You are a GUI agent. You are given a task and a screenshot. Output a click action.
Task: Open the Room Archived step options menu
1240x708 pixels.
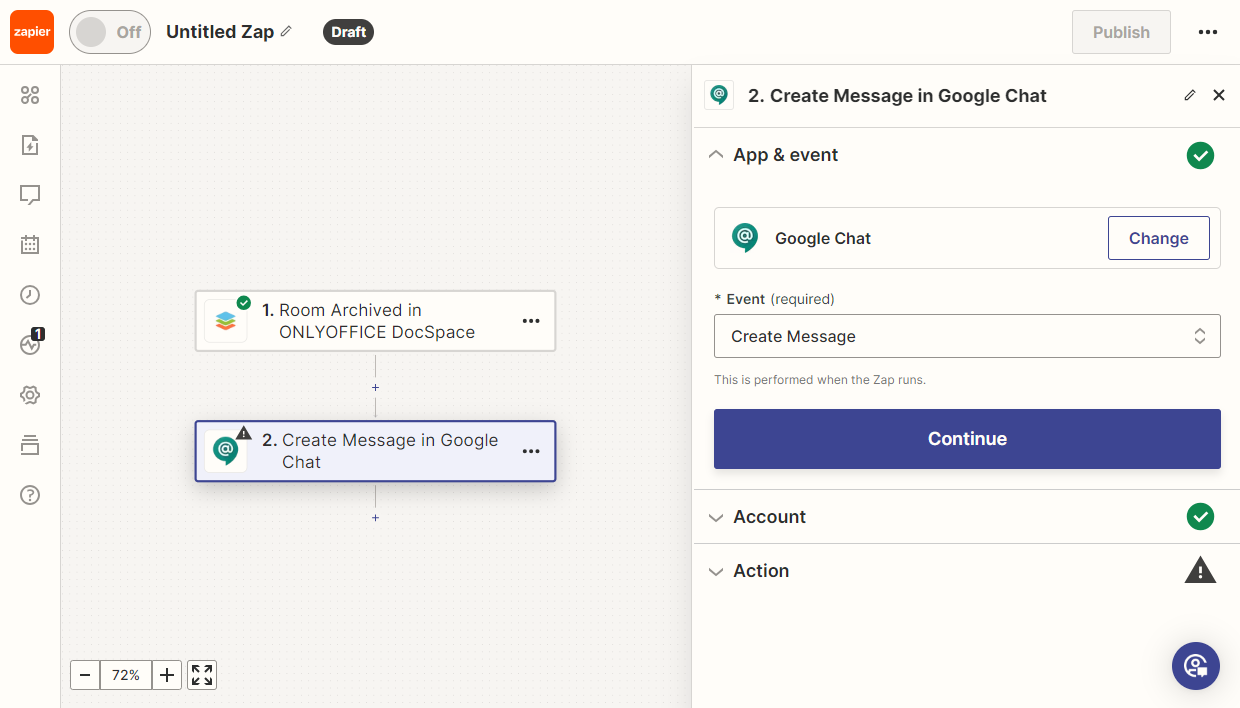531,321
